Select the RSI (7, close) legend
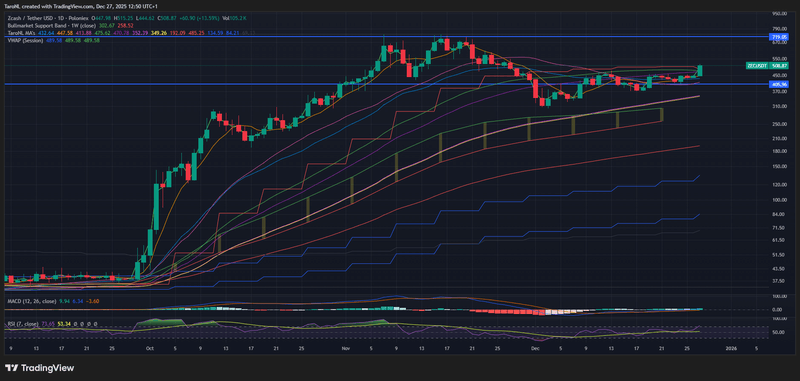 pos(23,324)
